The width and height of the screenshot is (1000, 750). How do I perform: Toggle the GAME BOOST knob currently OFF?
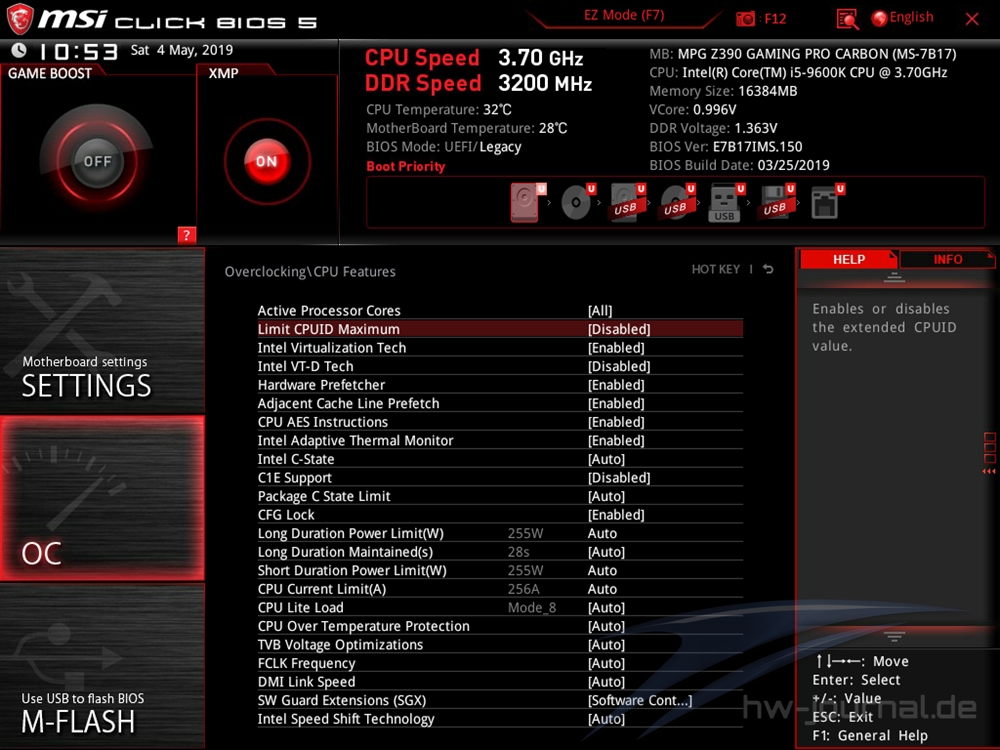pos(97,161)
